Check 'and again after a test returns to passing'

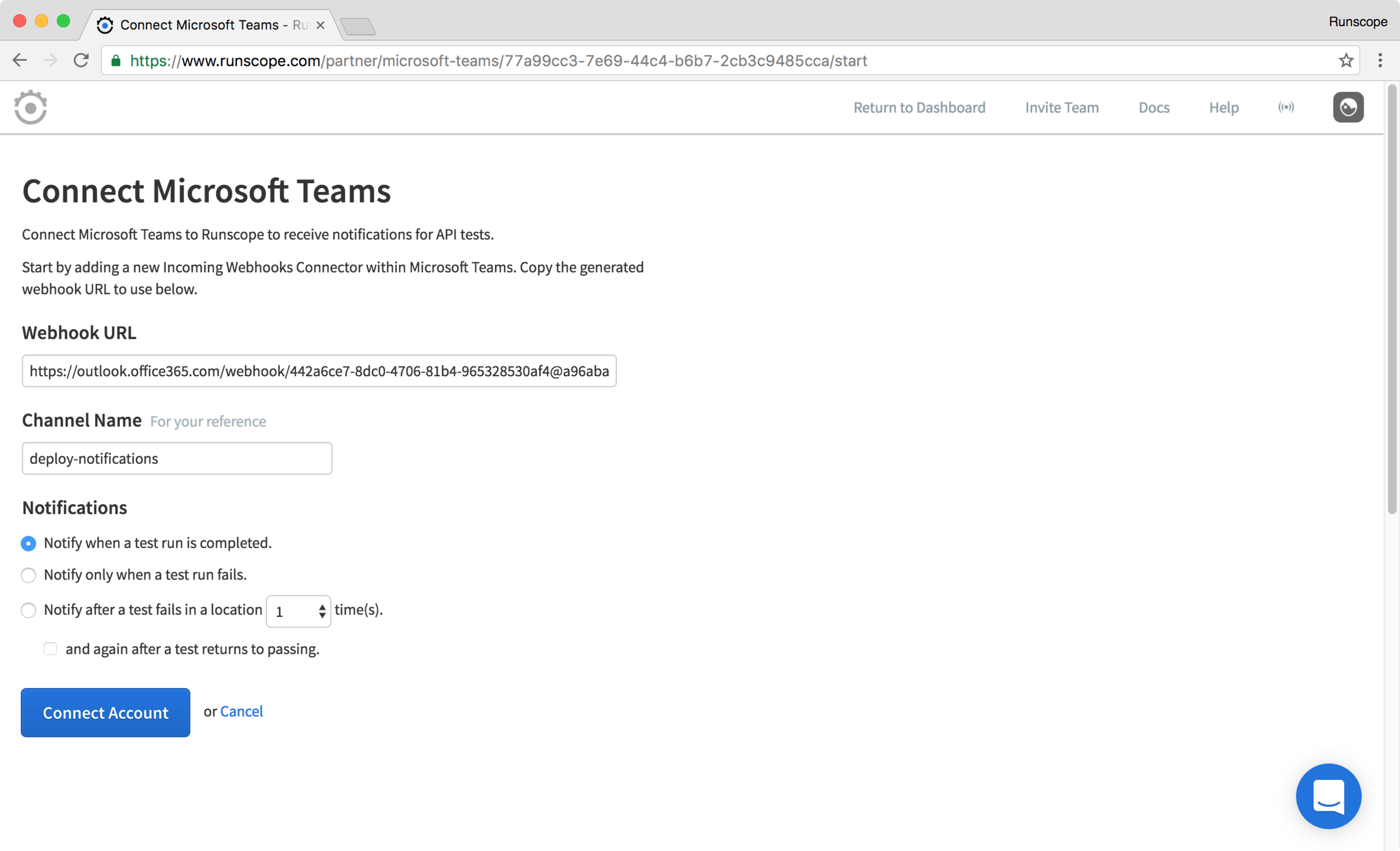[x=50, y=649]
